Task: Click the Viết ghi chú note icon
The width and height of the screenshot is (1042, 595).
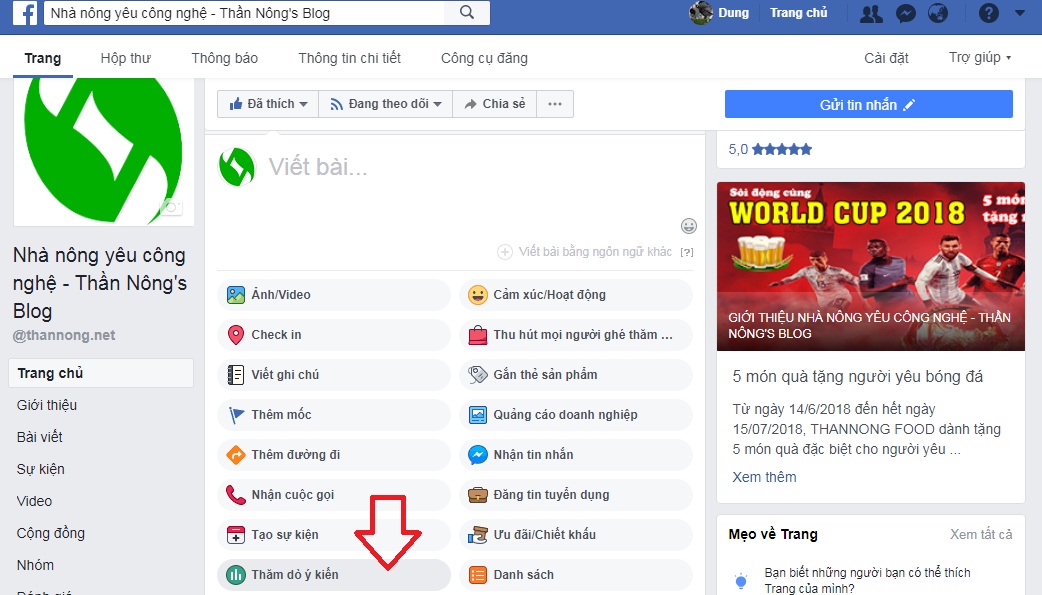Action: point(236,375)
